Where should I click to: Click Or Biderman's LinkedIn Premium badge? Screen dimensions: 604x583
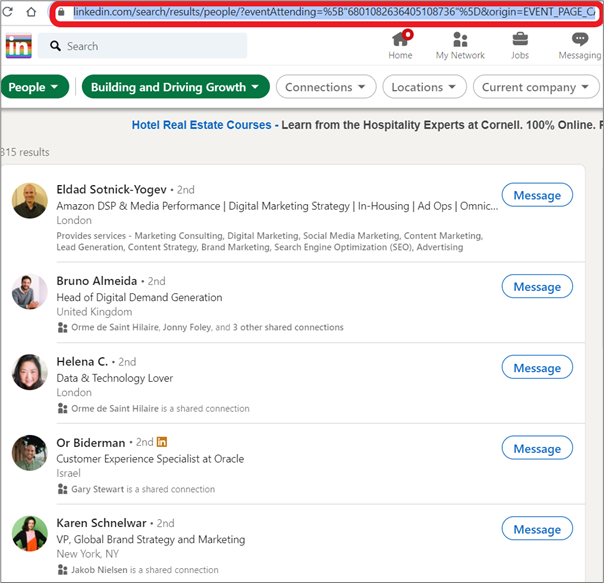(x=162, y=442)
